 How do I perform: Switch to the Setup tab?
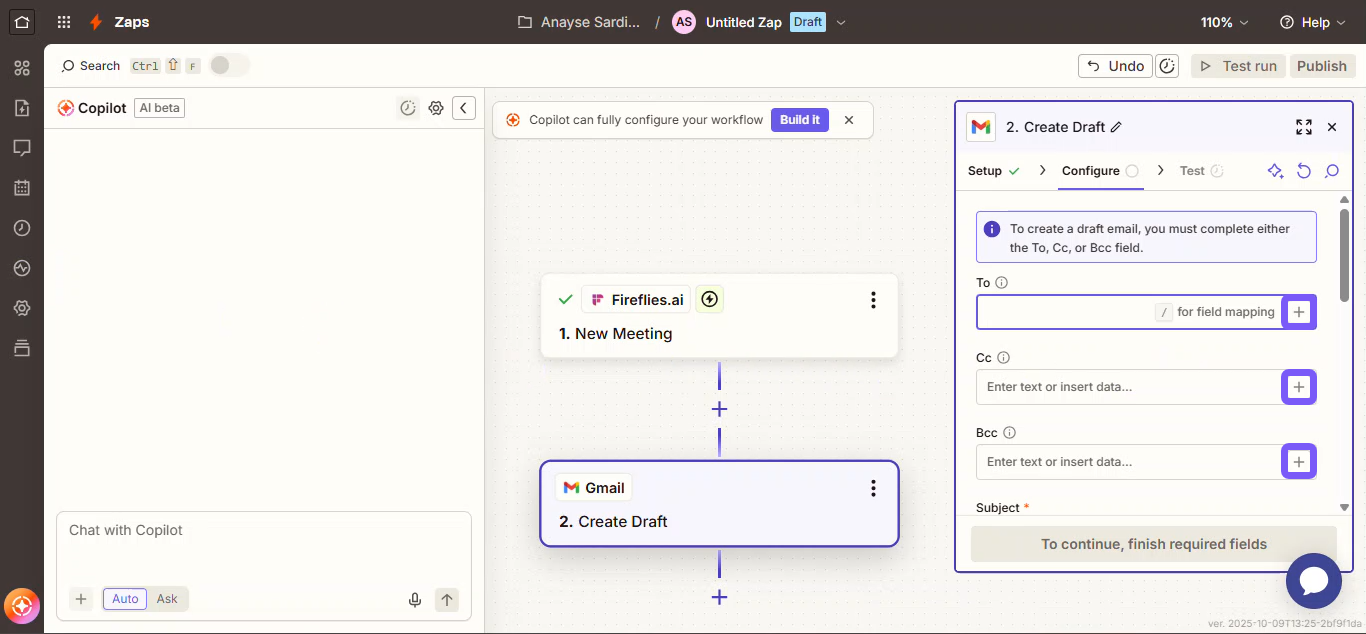[993, 171]
